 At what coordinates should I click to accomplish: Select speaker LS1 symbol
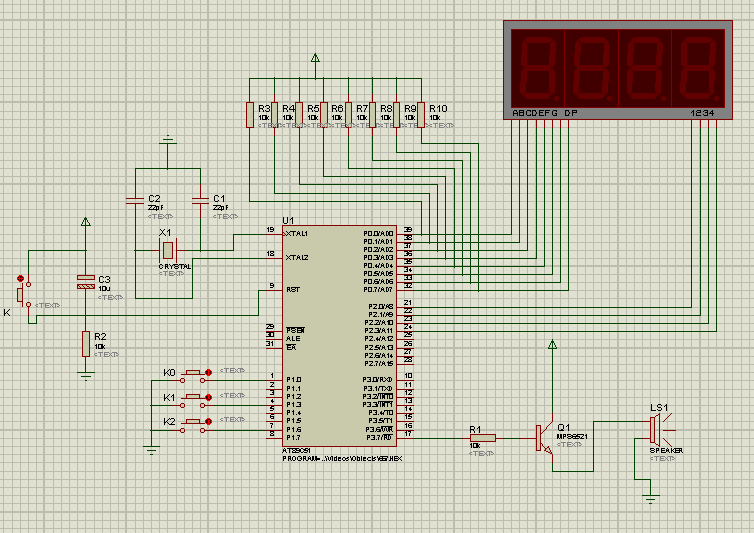(x=661, y=430)
